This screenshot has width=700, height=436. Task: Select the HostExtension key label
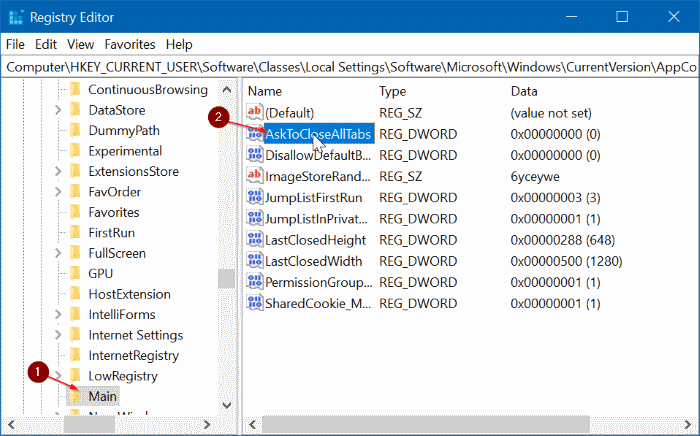[x=129, y=294]
